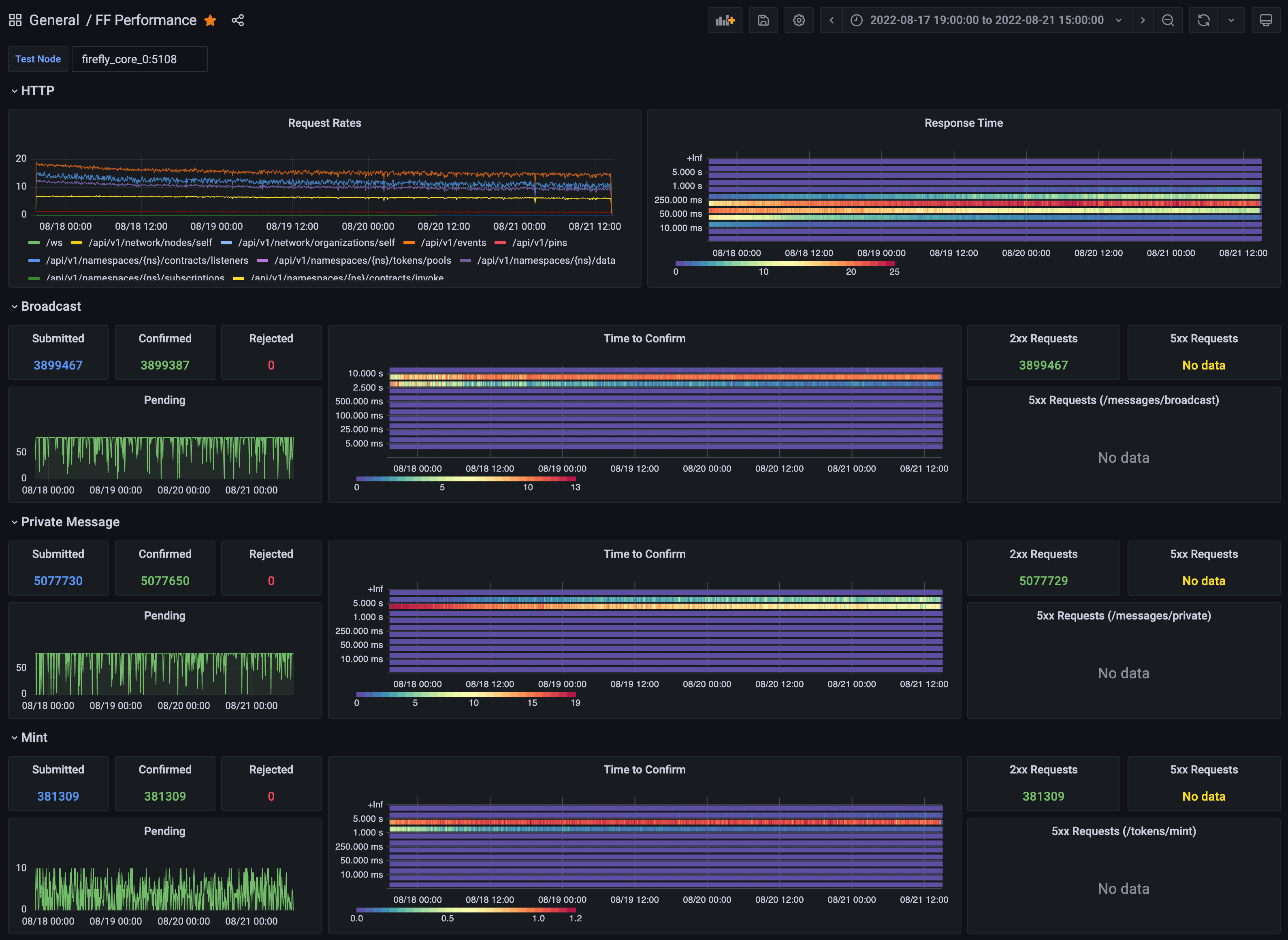The height and width of the screenshot is (940, 1288).
Task: Collapse the Broadcast row
Action: (x=46, y=307)
